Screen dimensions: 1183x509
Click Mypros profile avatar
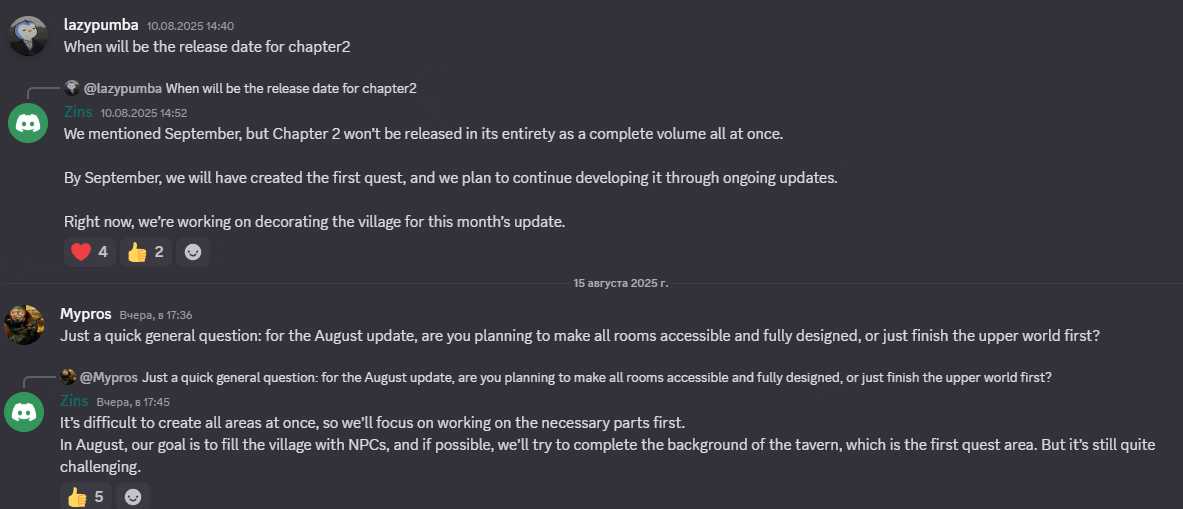click(x=24, y=325)
